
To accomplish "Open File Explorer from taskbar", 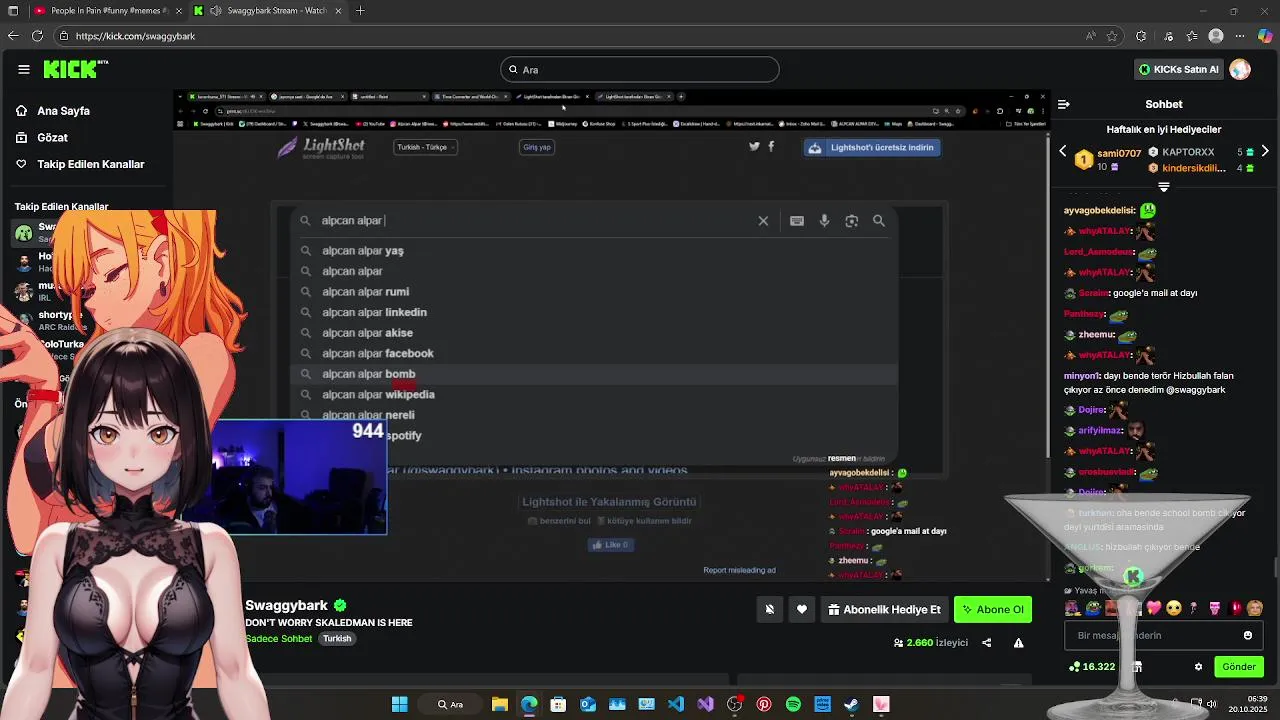I will pyautogui.click(x=499, y=704).
